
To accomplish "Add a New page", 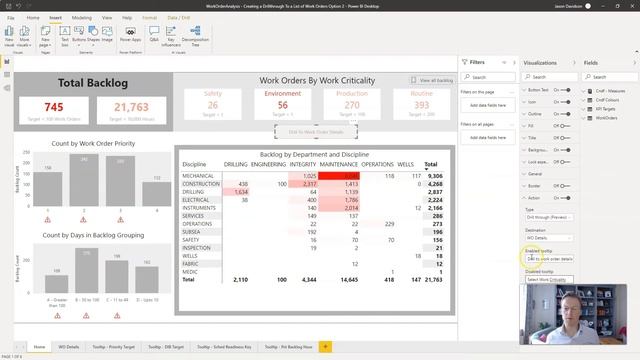I will click(45, 36).
